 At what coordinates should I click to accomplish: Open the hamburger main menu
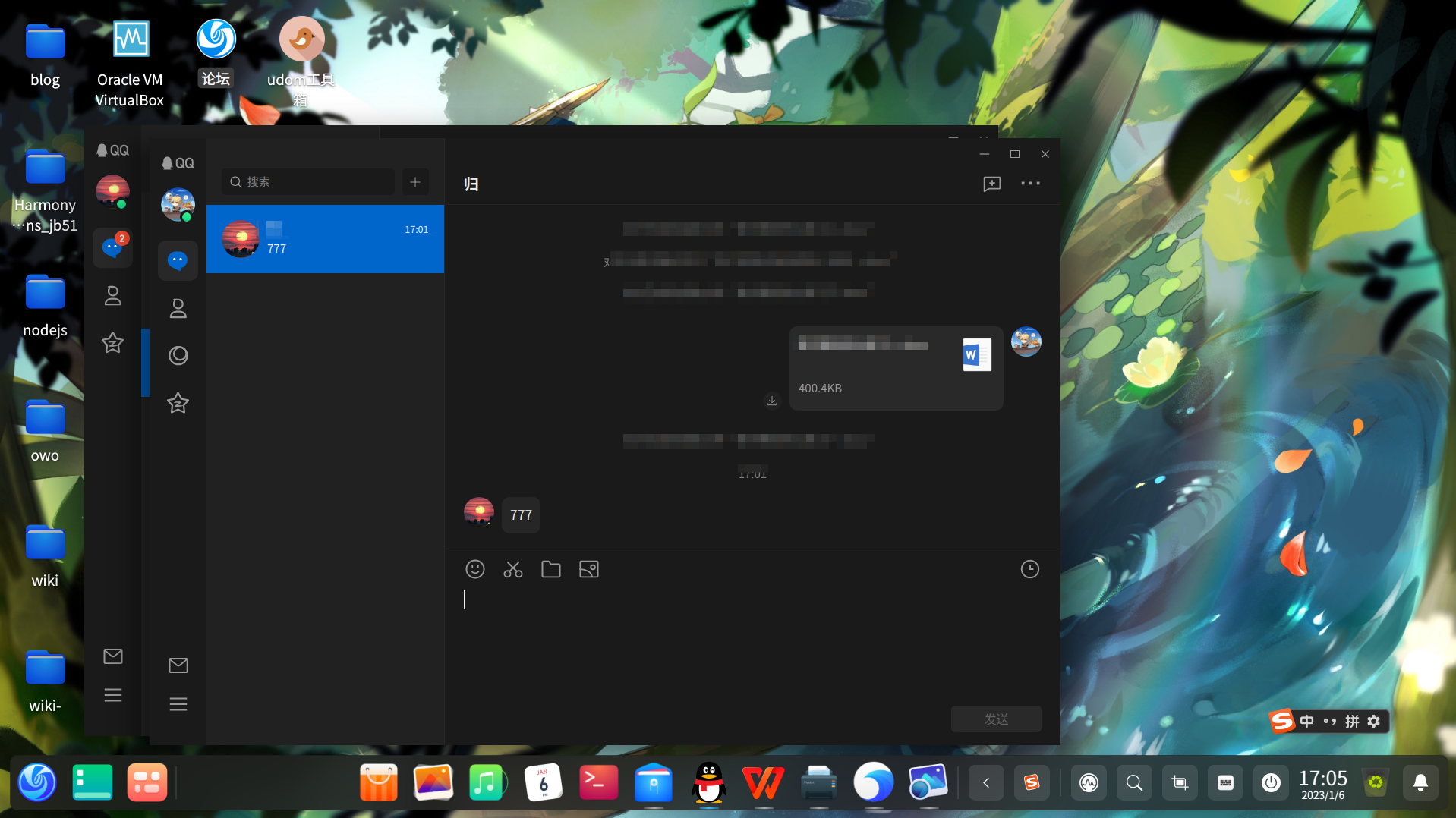(x=178, y=704)
